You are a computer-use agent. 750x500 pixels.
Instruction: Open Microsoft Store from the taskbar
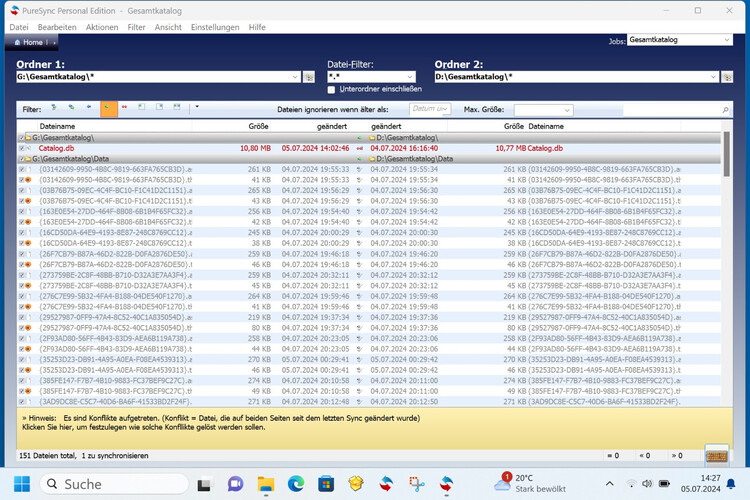326,484
